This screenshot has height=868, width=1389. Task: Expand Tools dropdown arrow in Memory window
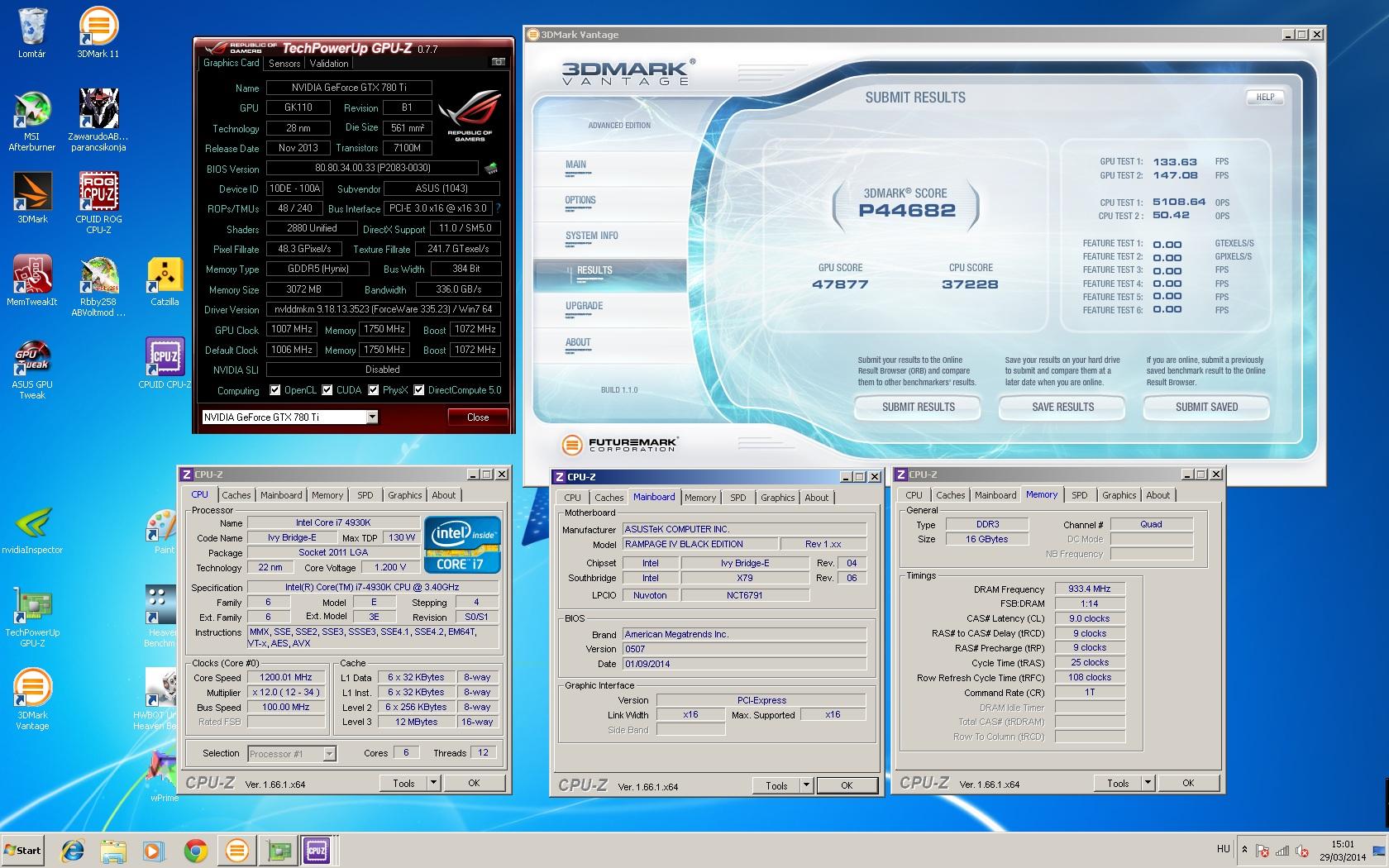1148,782
